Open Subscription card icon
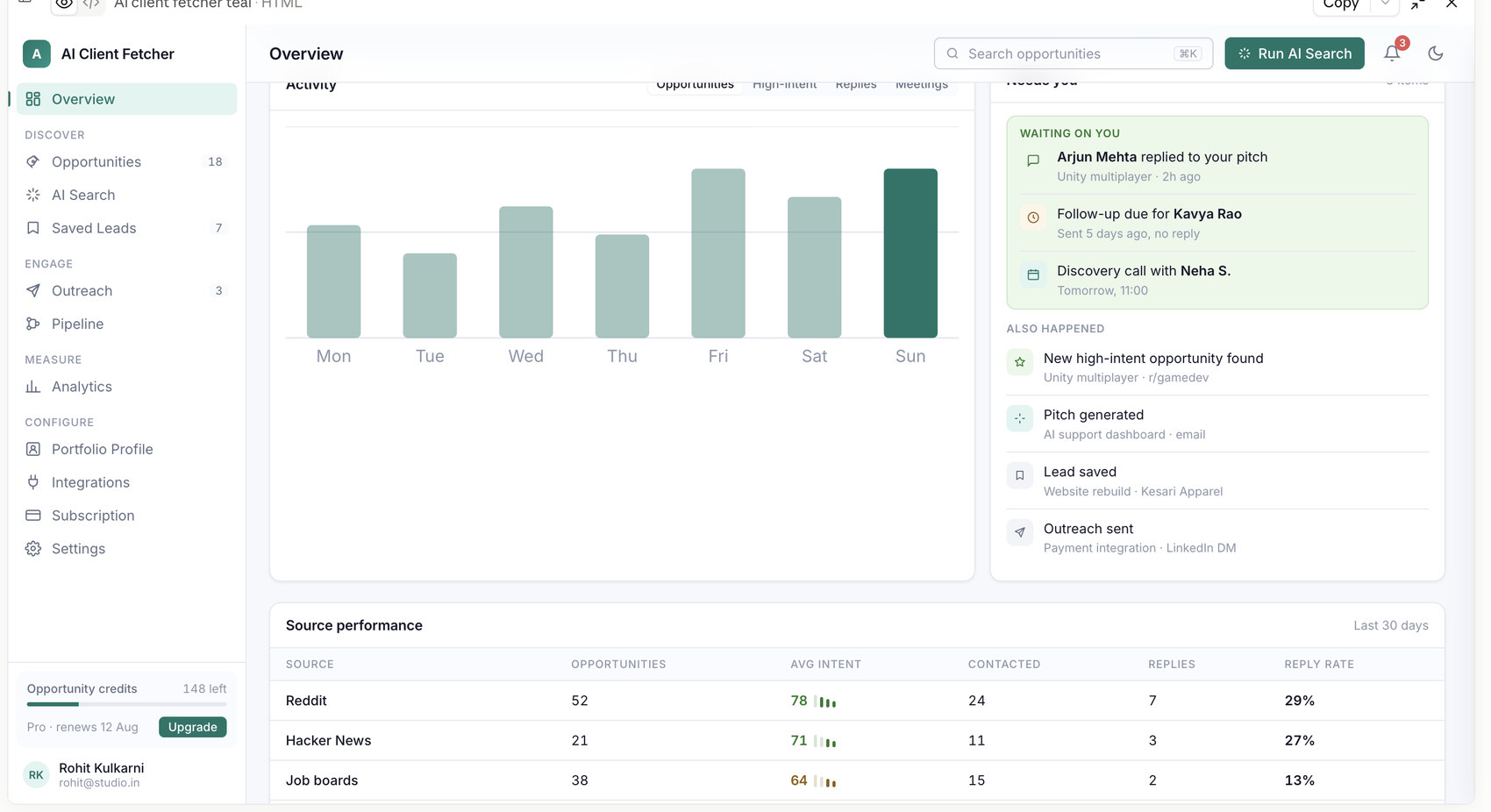This screenshot has width=1491, height=812. pos(33,516)
